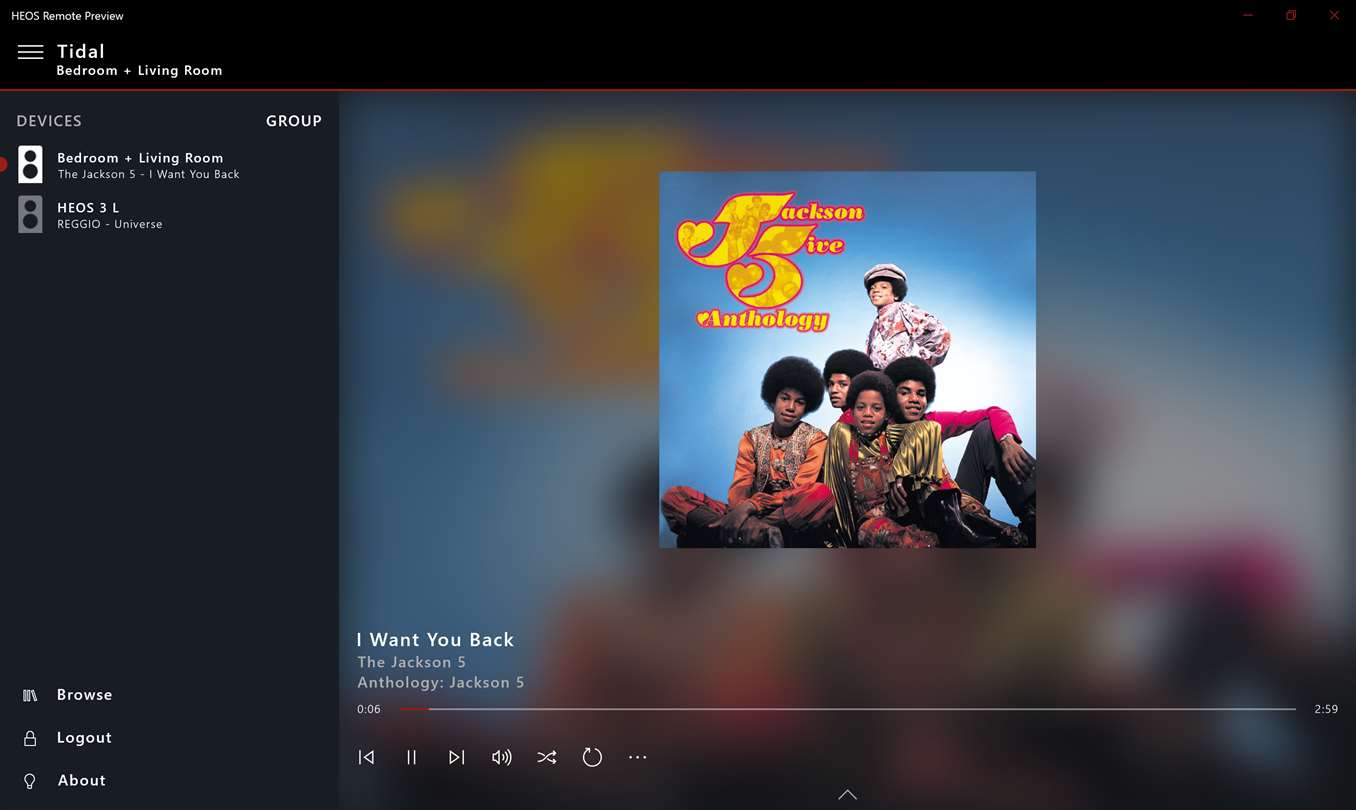Screen dimensions: 1356x810
Task: Click the lock Logout icon
Action: click(30, 738)
